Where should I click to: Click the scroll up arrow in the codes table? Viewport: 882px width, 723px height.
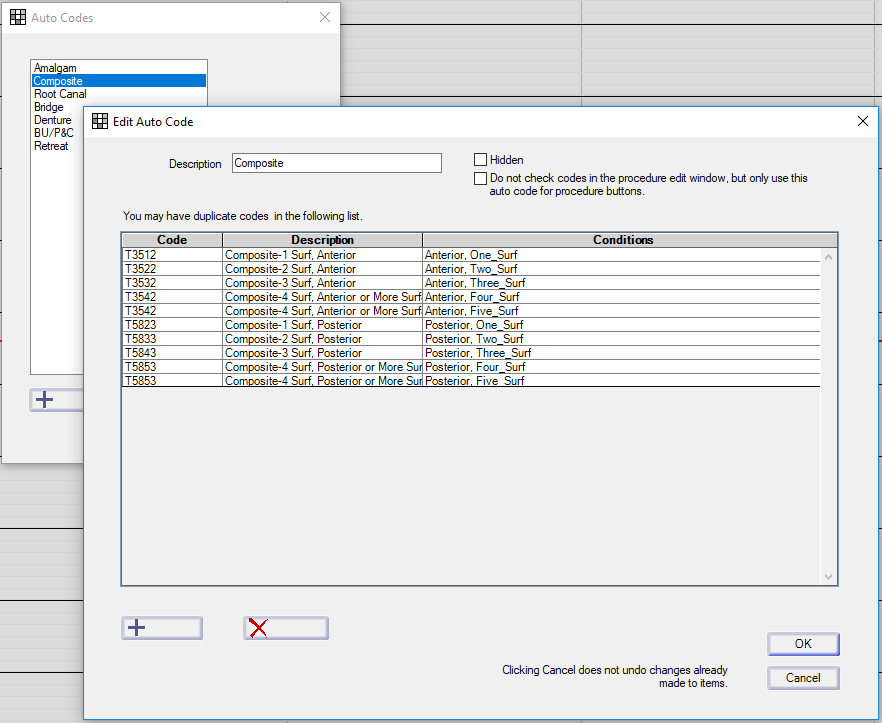click(829, 257)
